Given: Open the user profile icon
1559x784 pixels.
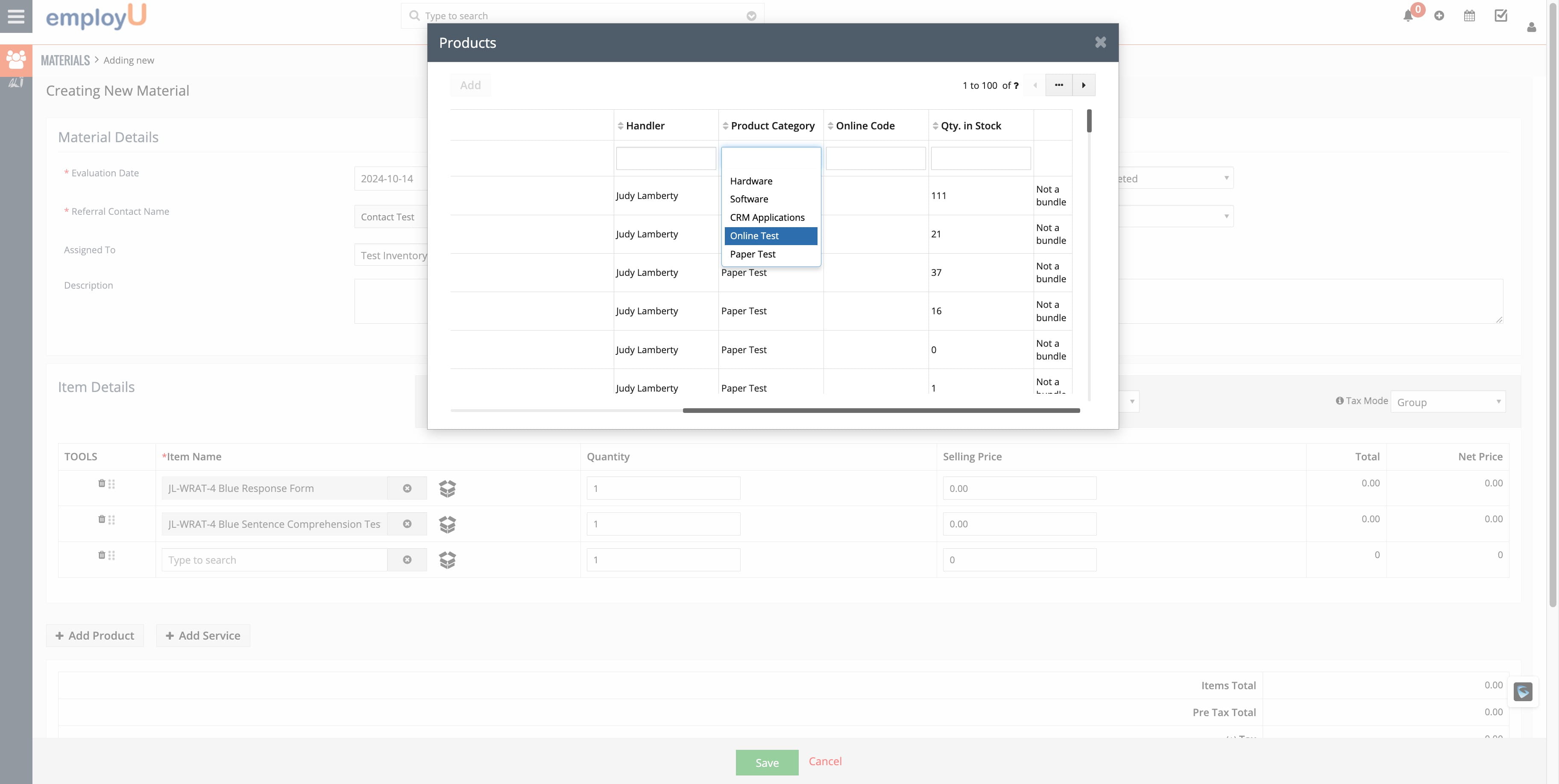Looking at the screenshot, I should coord(1532,27).
